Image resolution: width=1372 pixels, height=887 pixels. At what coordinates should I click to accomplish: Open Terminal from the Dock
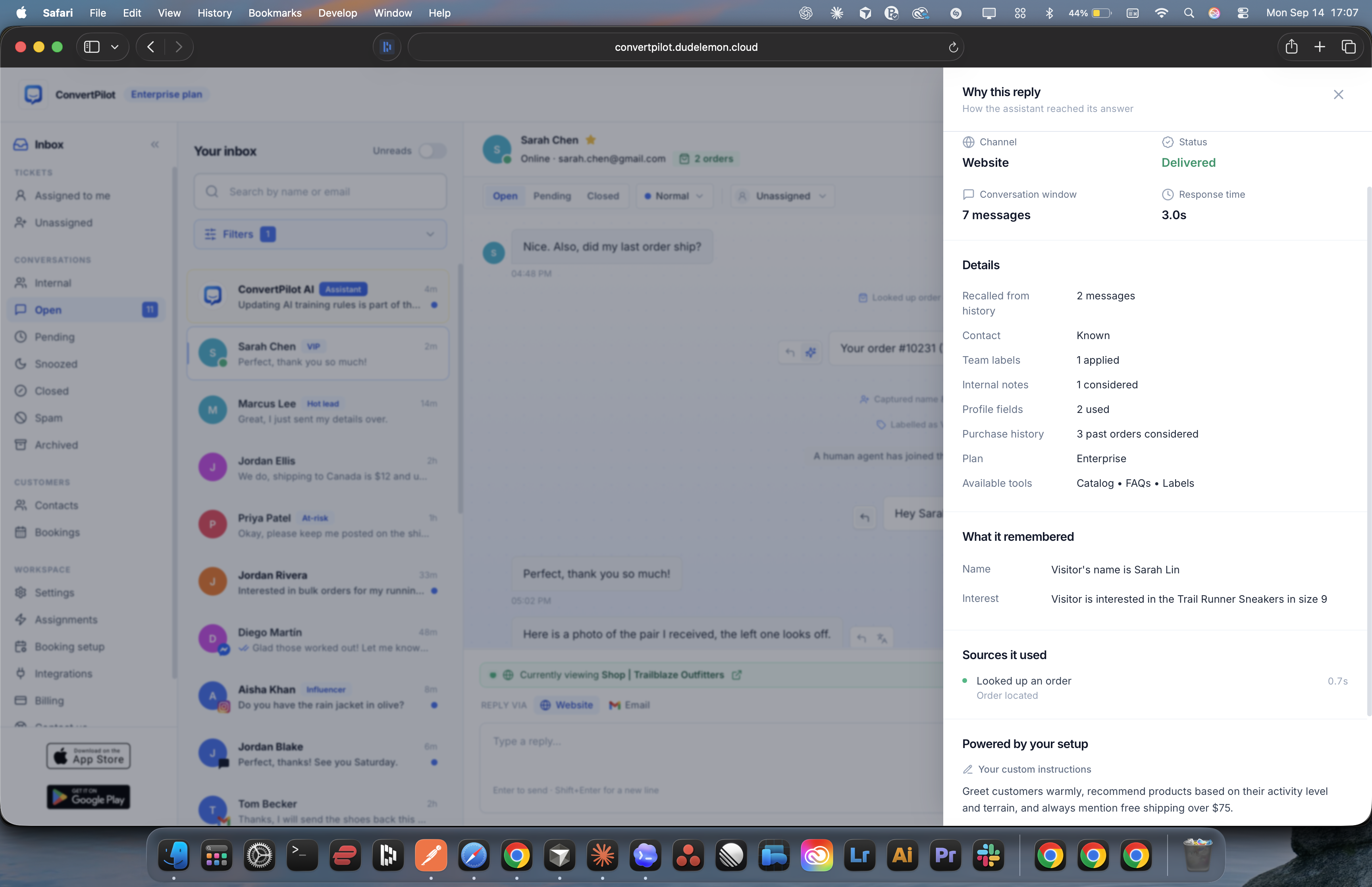point(302,855)
